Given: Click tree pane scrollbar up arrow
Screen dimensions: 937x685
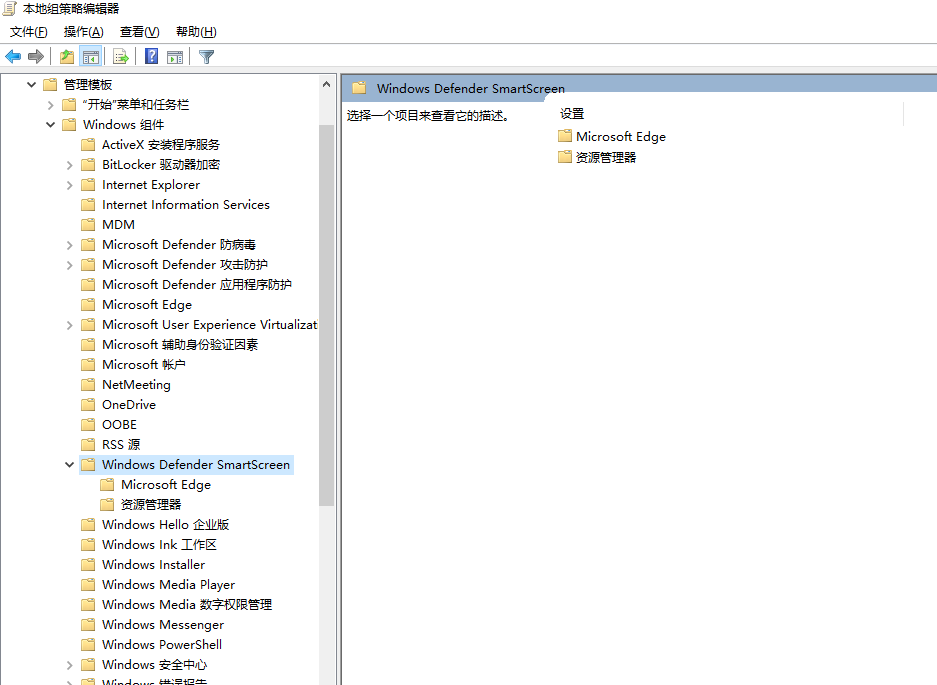Looking at the screenshot, I should pos(326,84).
